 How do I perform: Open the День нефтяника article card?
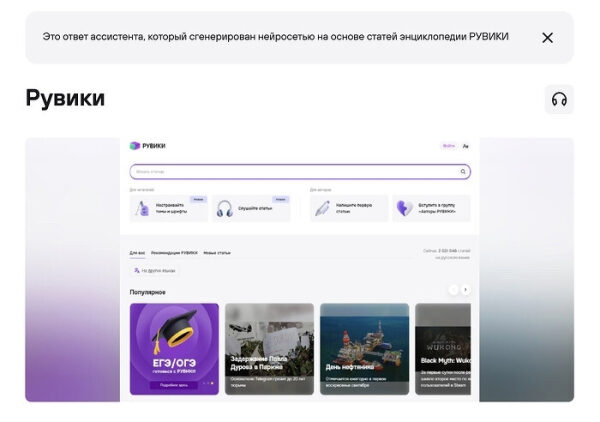pos(364,349)
